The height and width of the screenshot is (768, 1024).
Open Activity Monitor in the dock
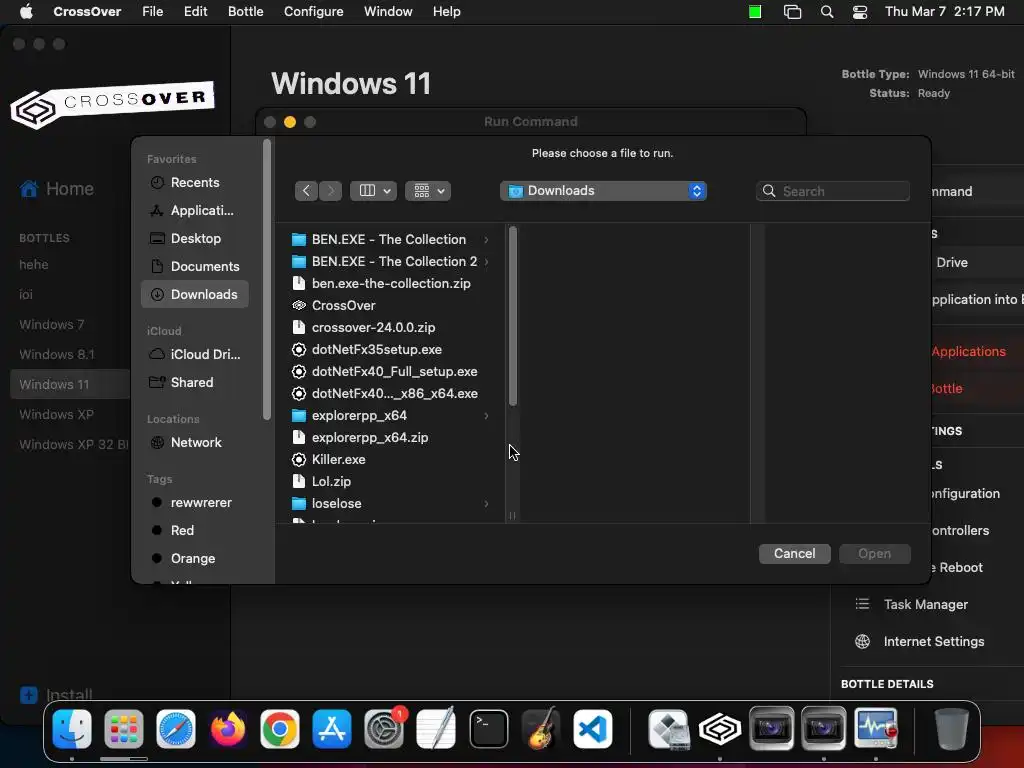876,728
